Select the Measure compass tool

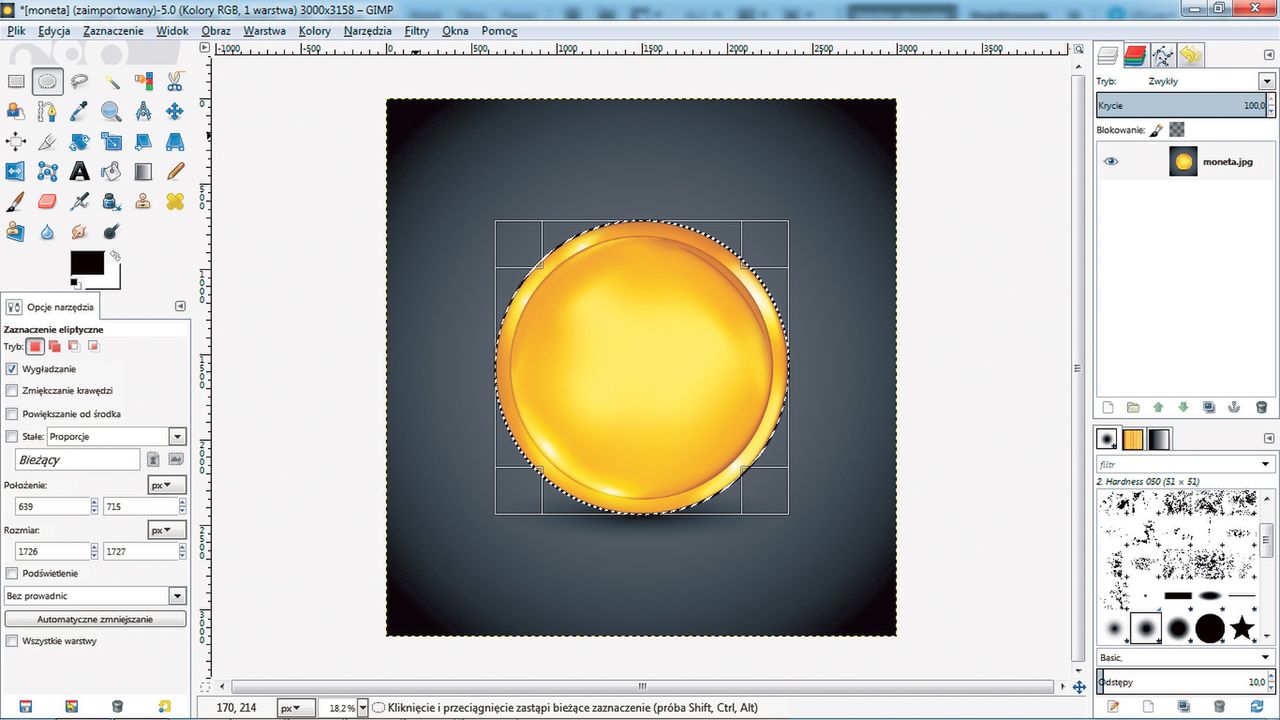143,111
